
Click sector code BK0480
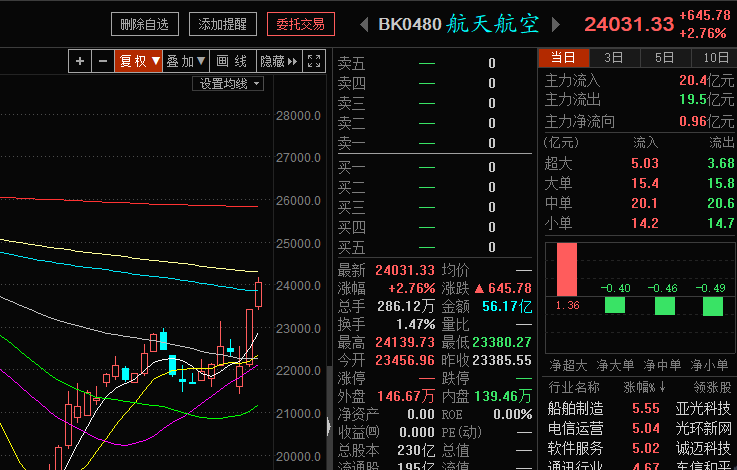pos(410,24)
